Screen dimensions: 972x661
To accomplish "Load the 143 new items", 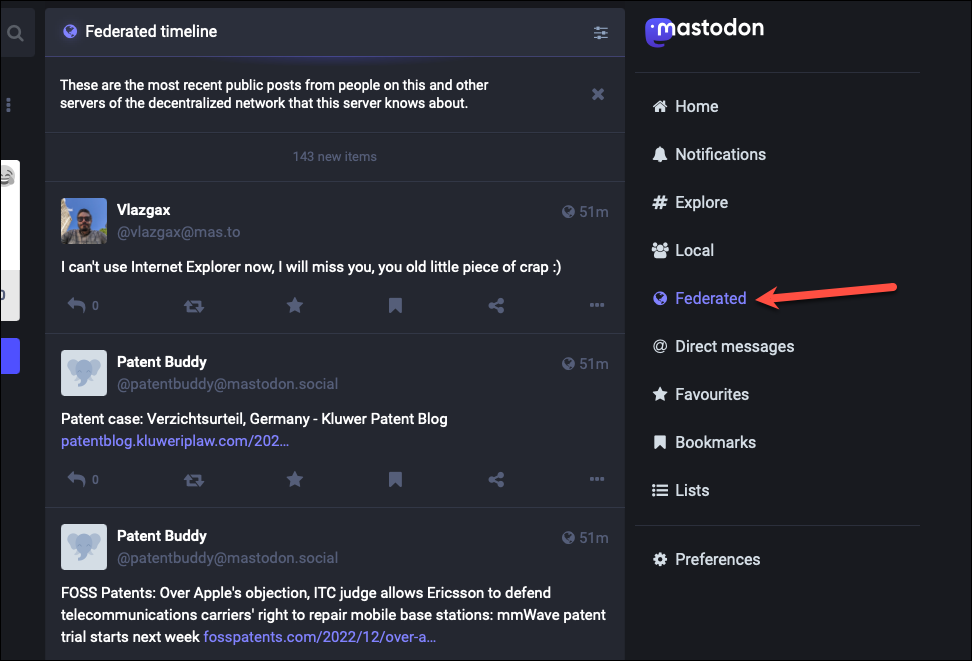I will (x=335, y=157).
